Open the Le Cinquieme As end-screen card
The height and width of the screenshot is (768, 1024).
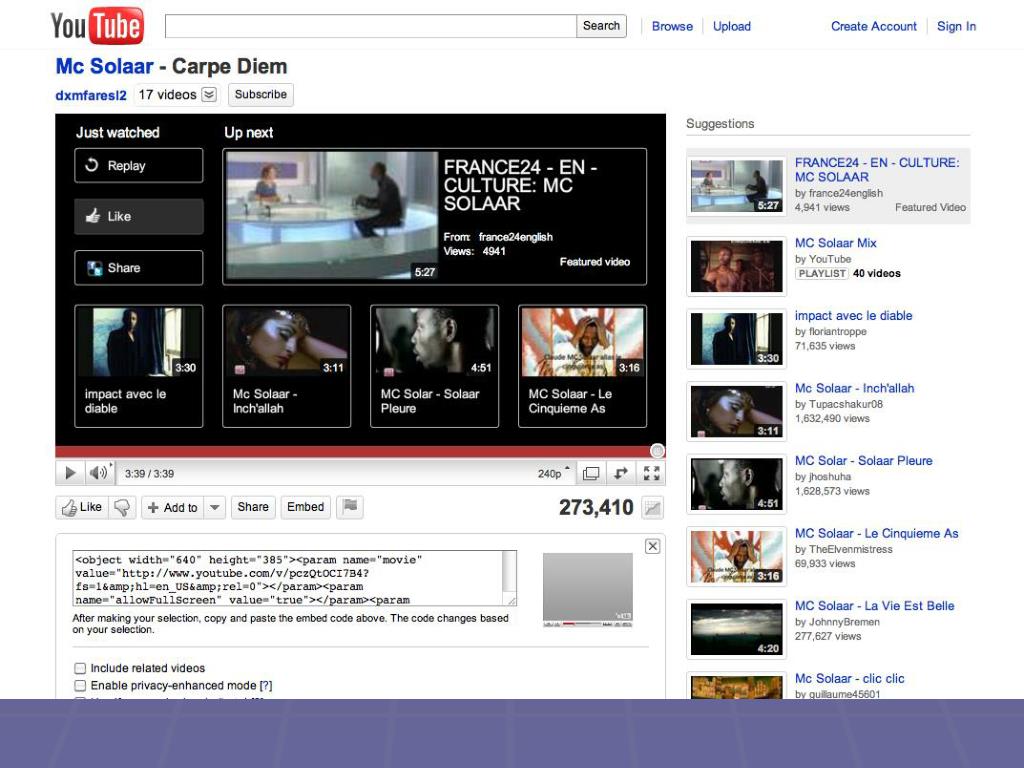583,366
